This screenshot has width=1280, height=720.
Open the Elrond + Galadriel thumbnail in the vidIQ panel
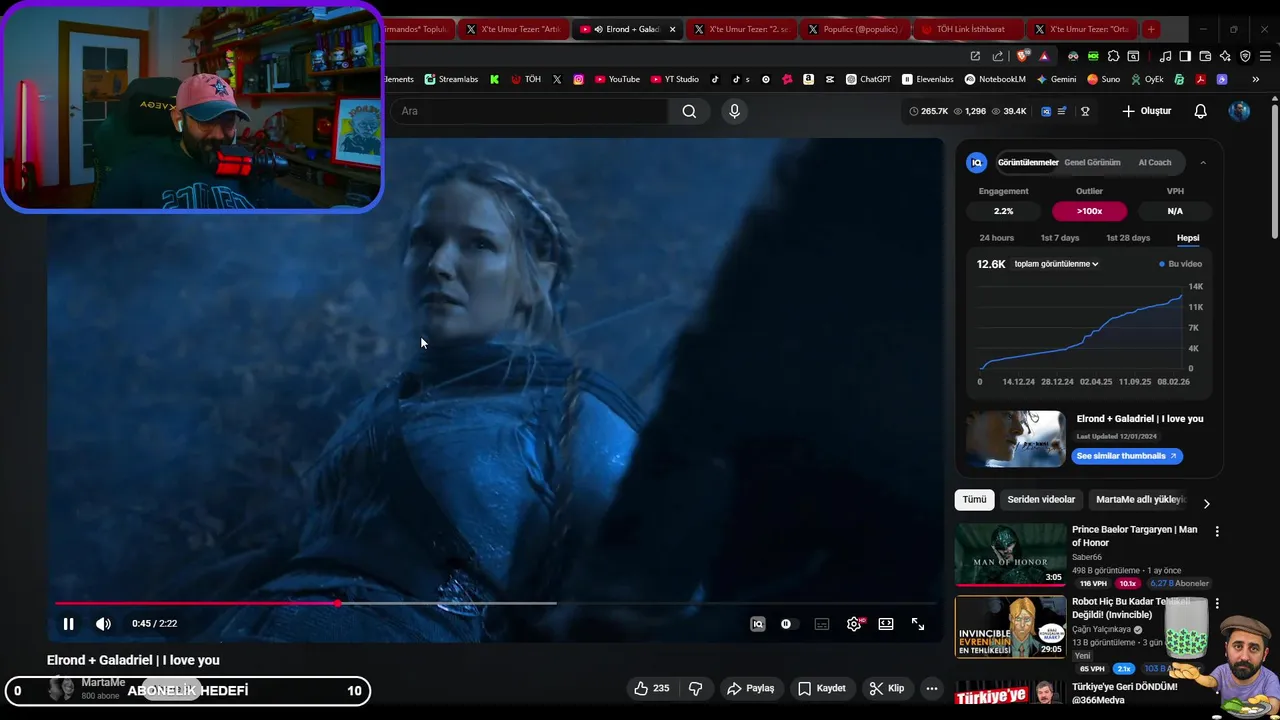pyautogui.click(x=1015, y=438)
